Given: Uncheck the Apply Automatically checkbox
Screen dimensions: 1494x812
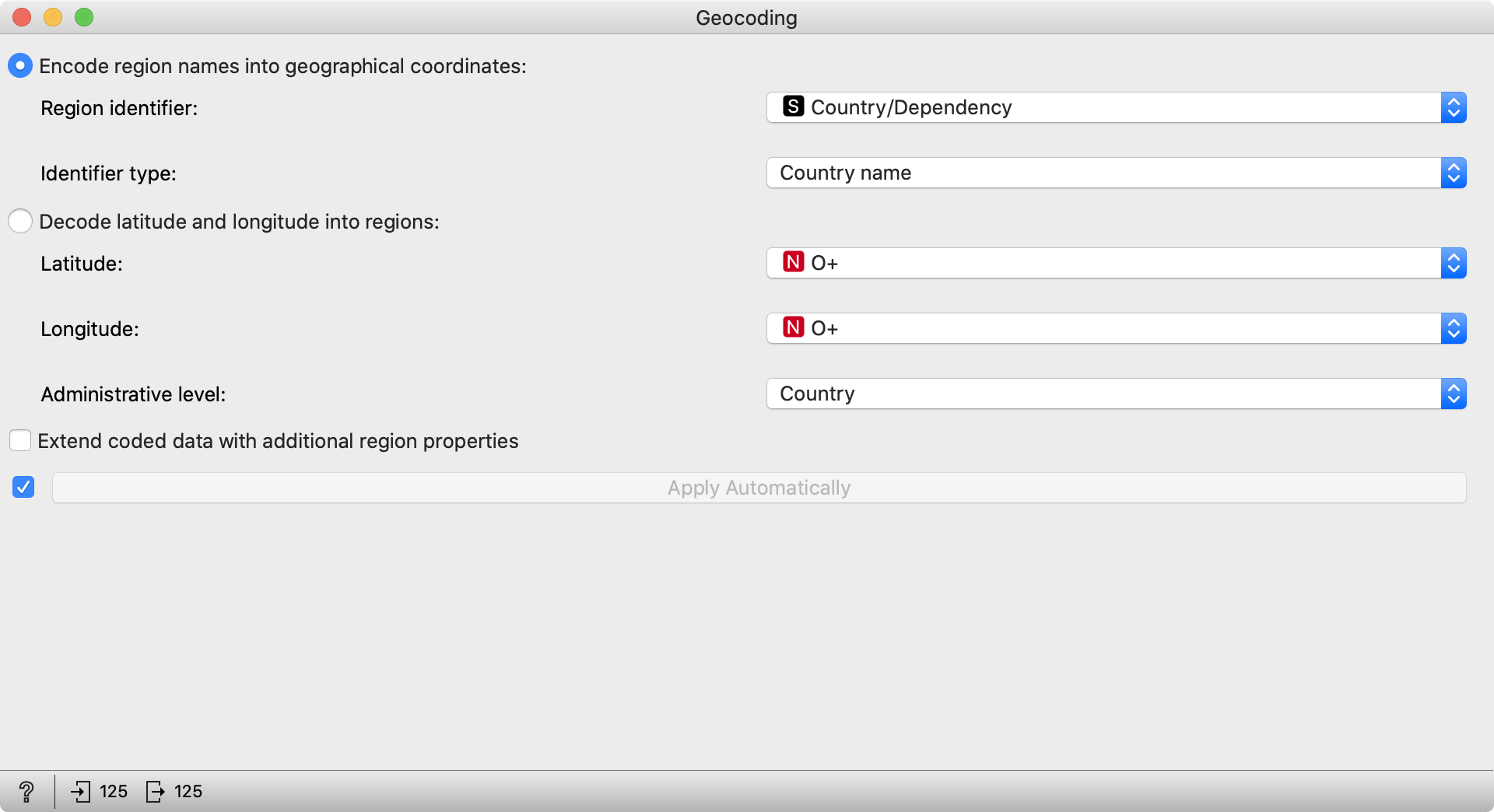Looking at the screenshot, I should point(23,487).
